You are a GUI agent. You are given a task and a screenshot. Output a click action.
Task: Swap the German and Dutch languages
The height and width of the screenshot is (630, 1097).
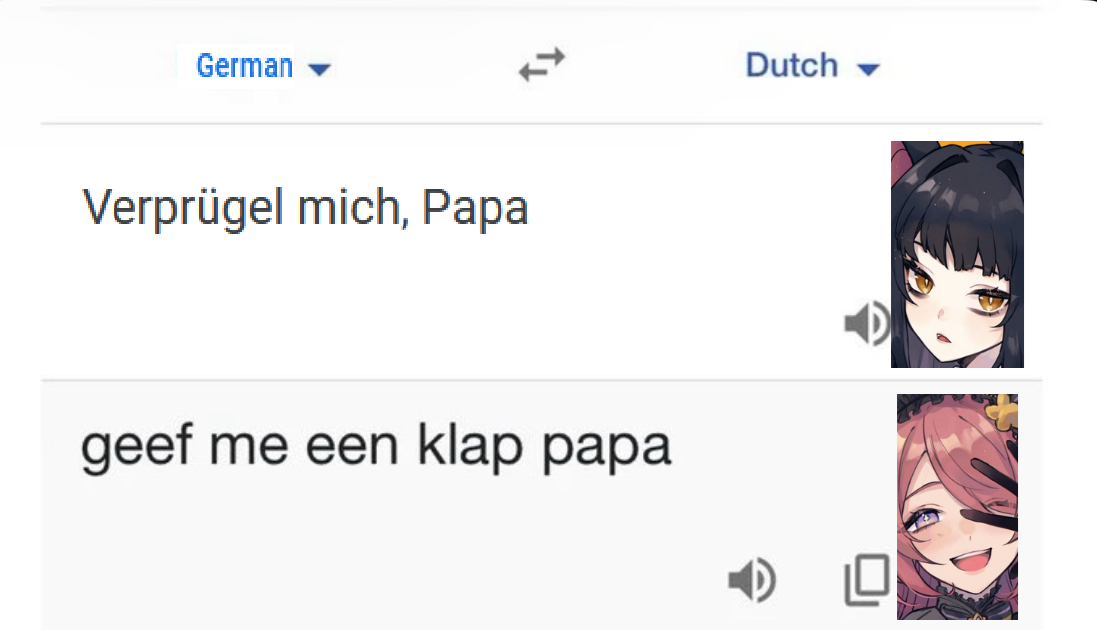(x=542, y=66)
